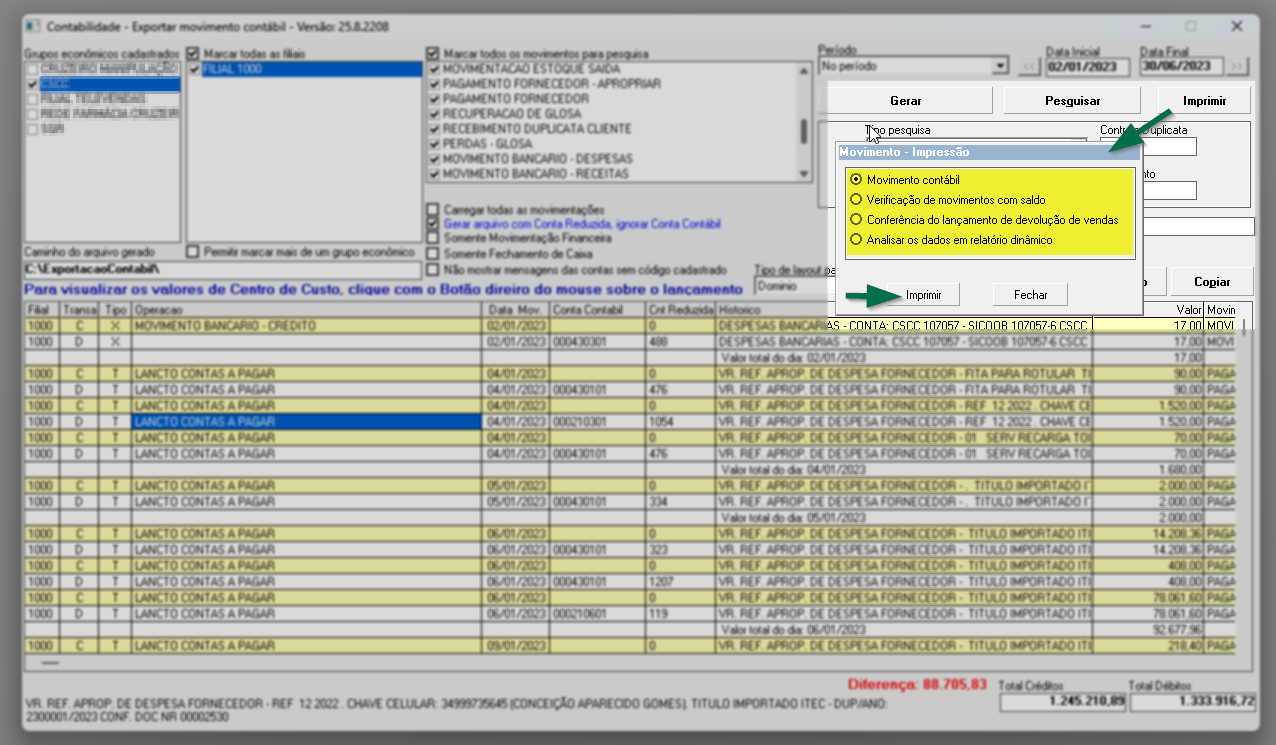Enable Somente Fechamento de Caixa checkbox
This screenshot has width=1276, height=745.
coord(432,254)
